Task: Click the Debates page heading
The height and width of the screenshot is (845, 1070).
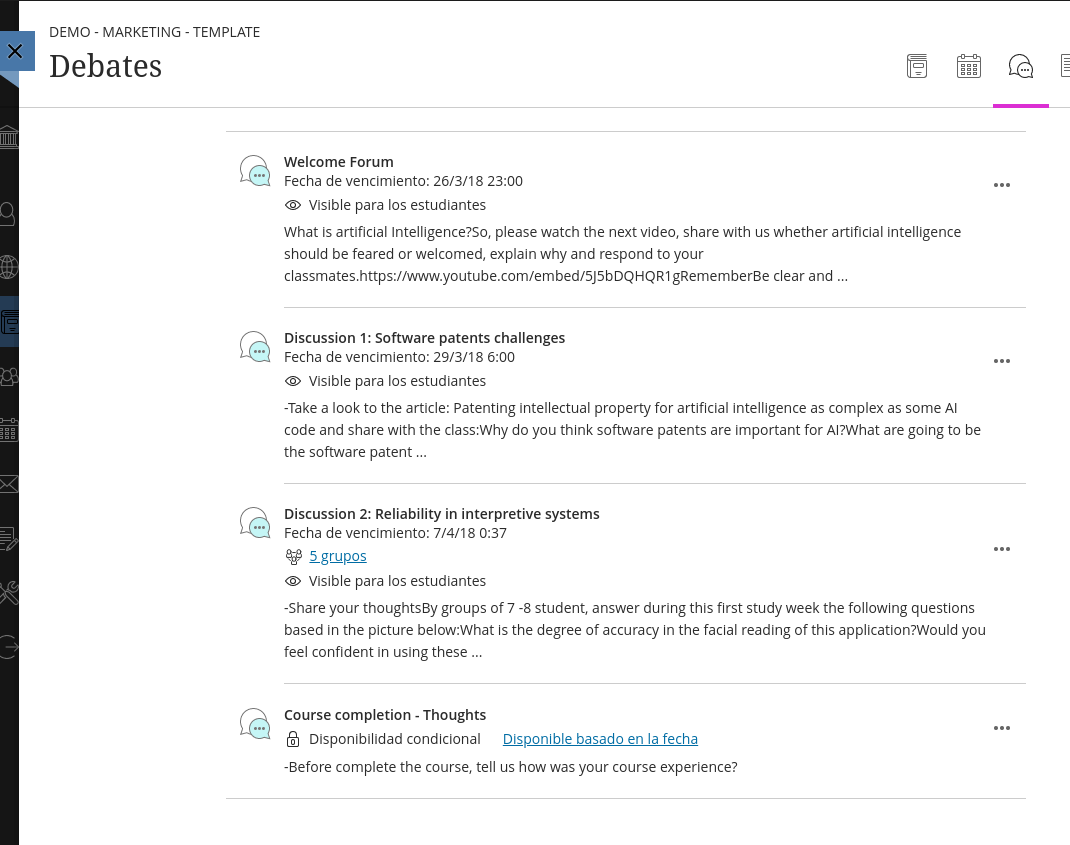Action: point(106,67)
